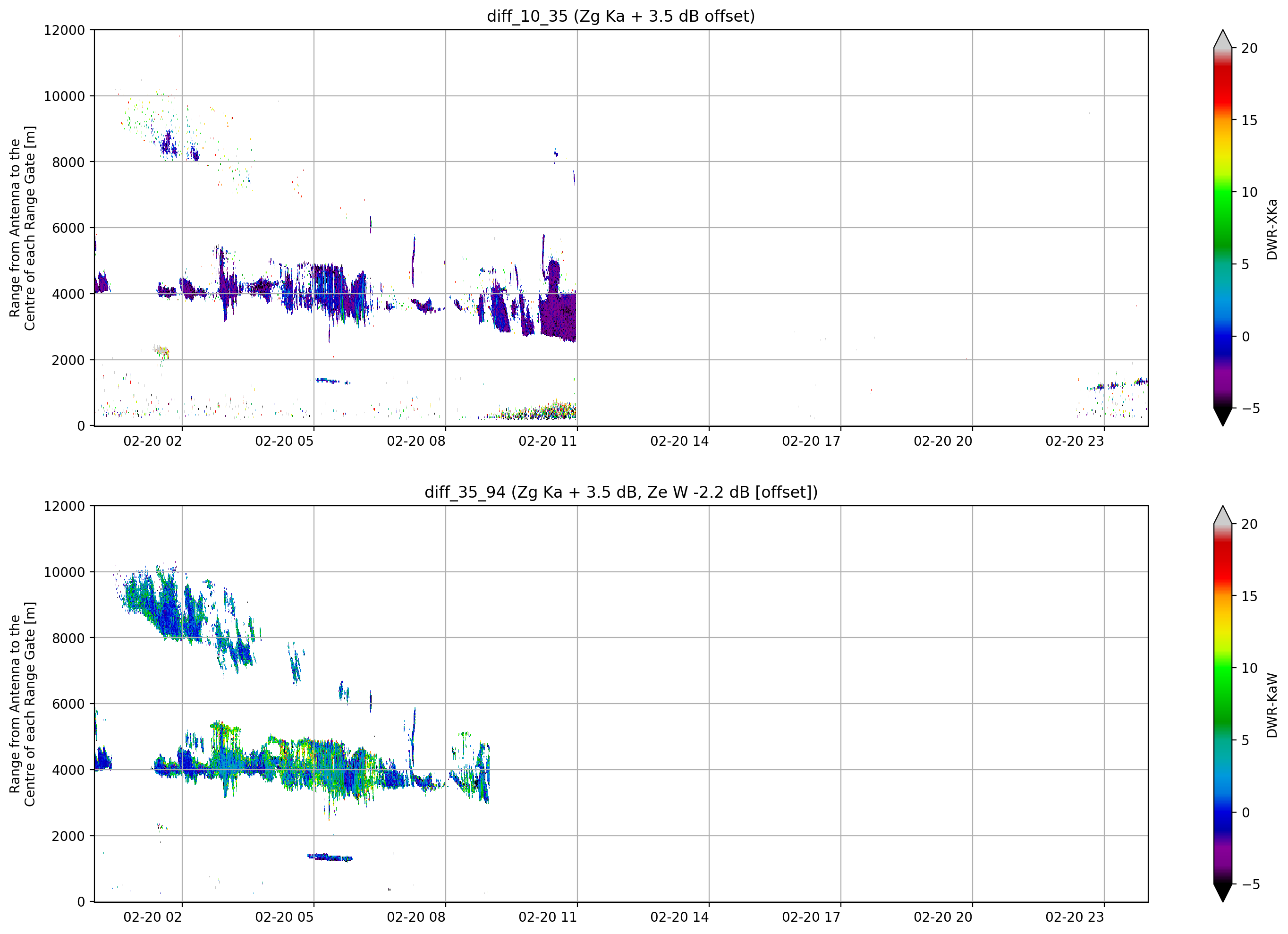1288x934 pixels.
Task: Click bottom plot x-axis label 02-20 14
Action: pyautogui.click(x=680, y=917)
